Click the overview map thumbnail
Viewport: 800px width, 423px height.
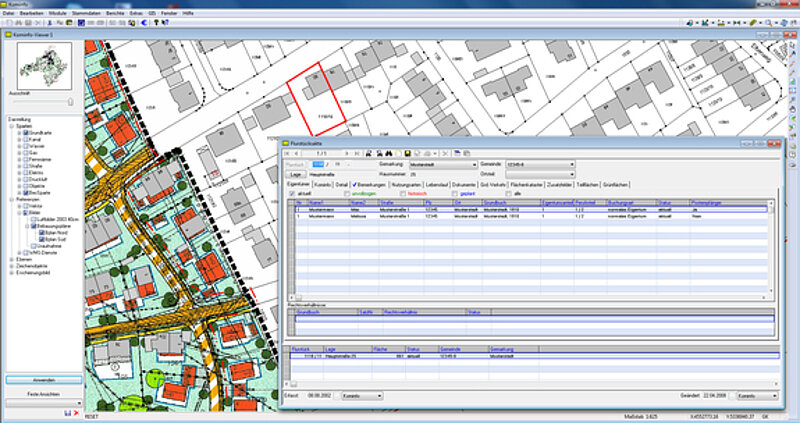coord(44,66)
